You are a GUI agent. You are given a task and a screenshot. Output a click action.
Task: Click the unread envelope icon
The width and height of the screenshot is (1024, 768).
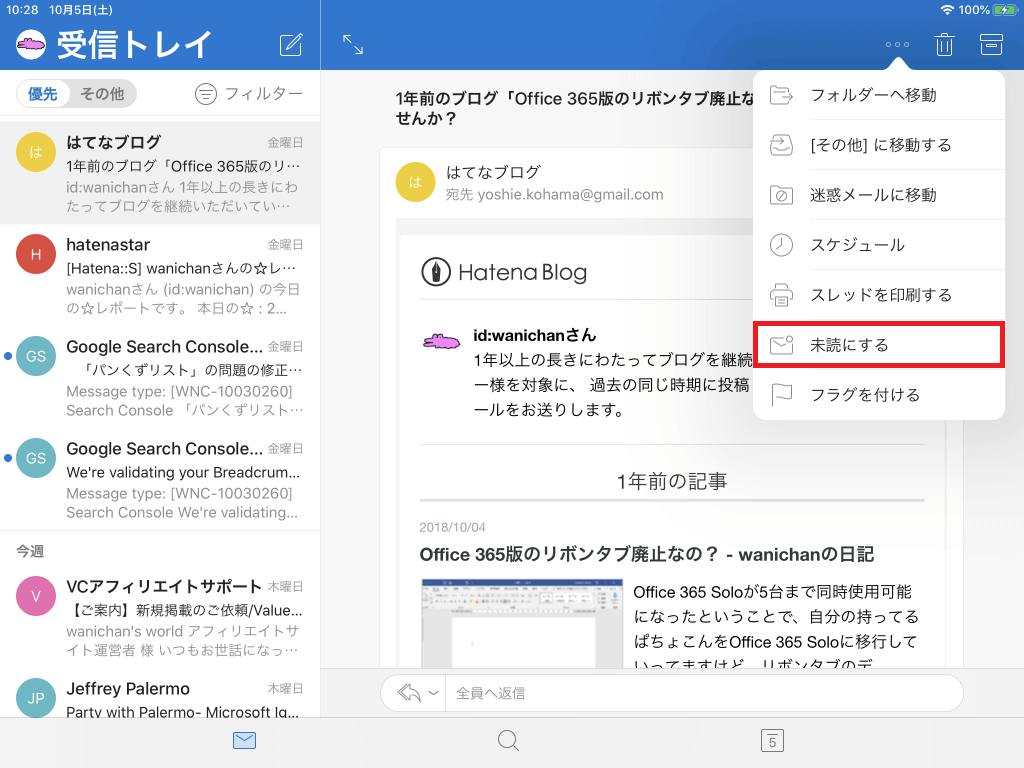tap(781, 345)
